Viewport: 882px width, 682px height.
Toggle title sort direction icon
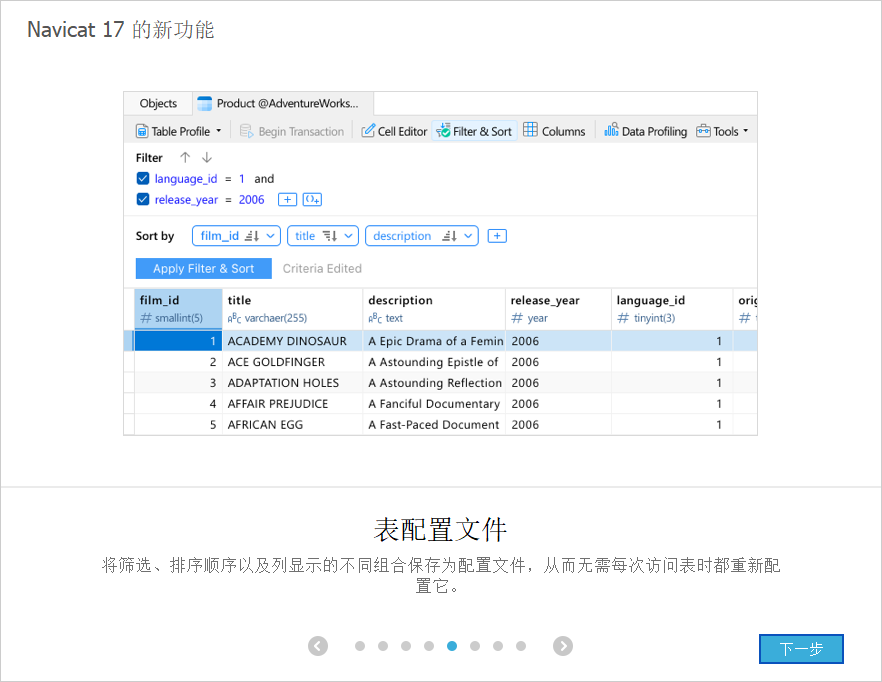pos(330,236)
